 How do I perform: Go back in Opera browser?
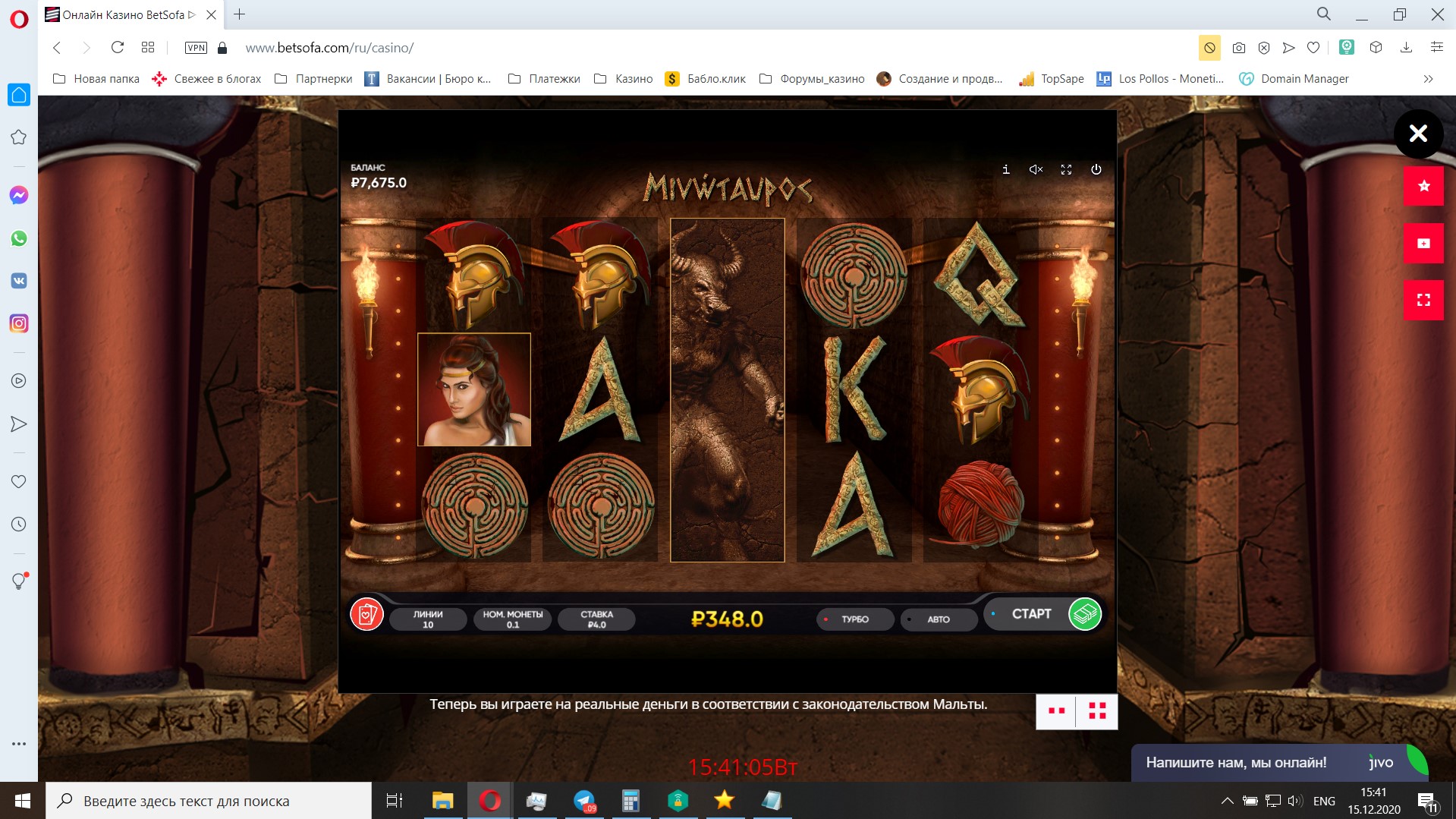pos(57,48)
